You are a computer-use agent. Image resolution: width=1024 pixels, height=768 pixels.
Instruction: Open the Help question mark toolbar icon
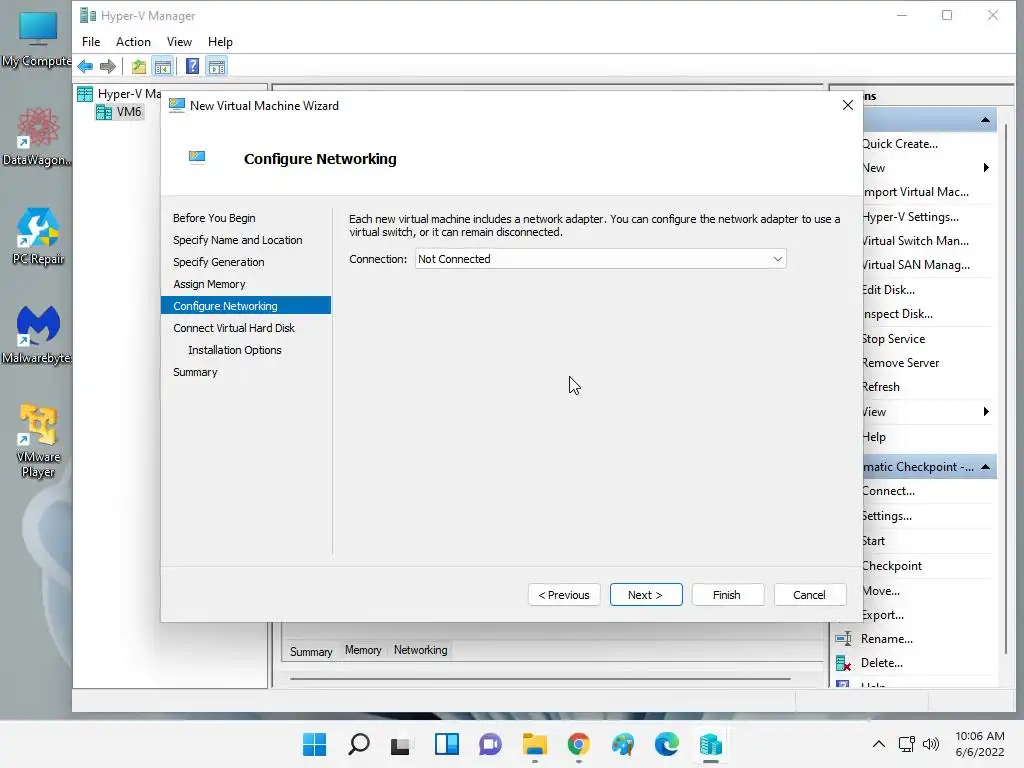coord(192,67)
